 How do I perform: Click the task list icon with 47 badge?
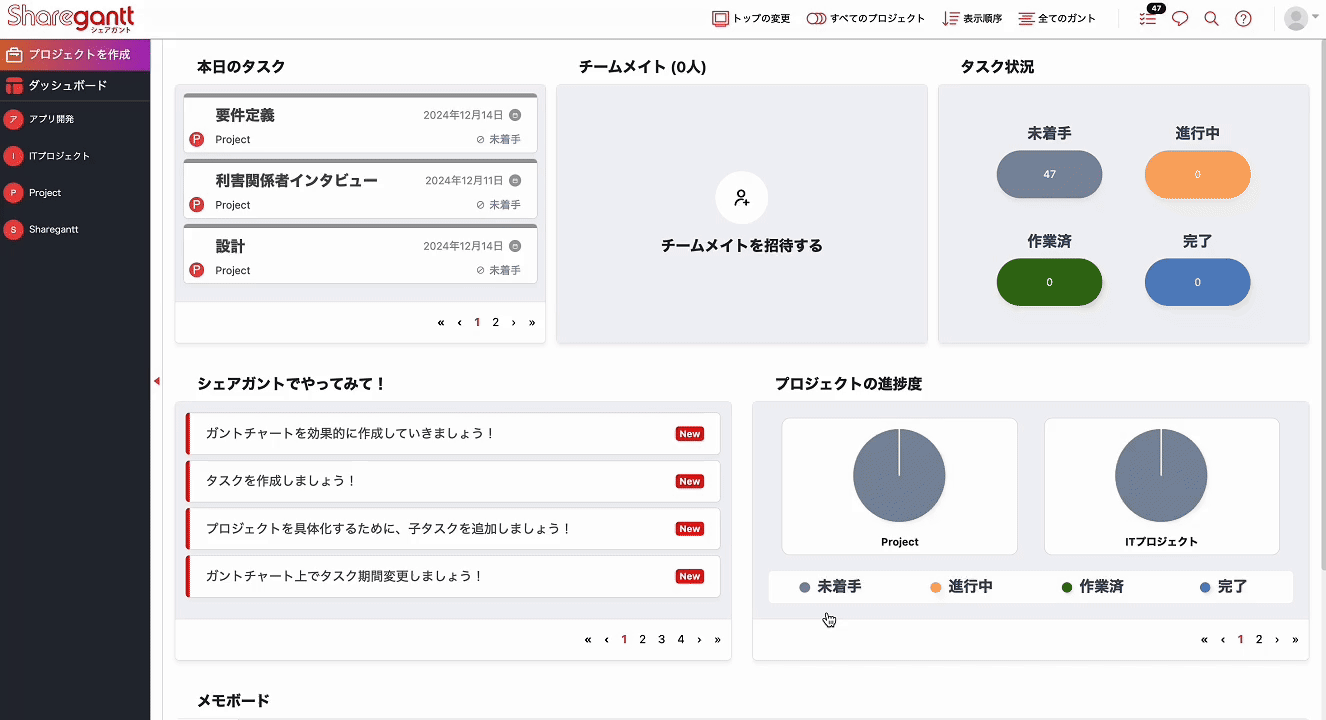tap(1148, 18)
